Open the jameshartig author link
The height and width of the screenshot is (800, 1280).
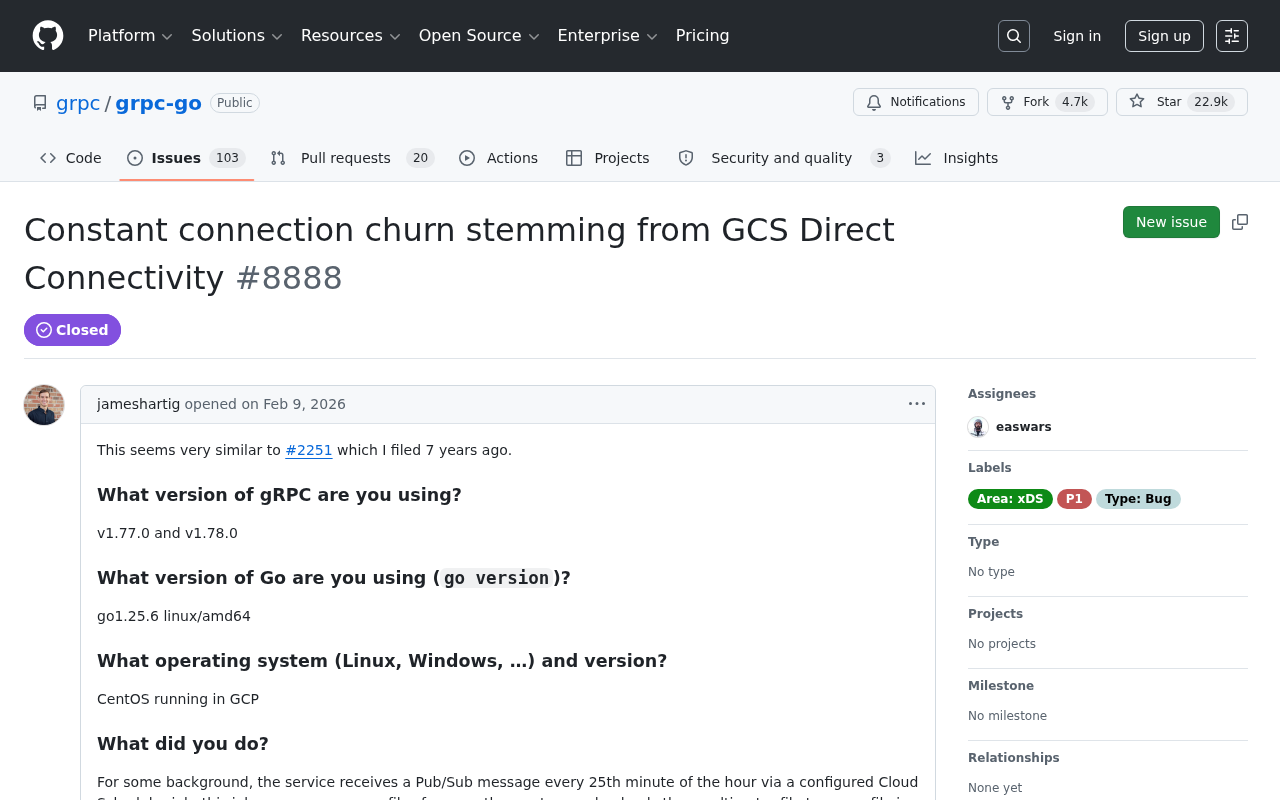138,404
